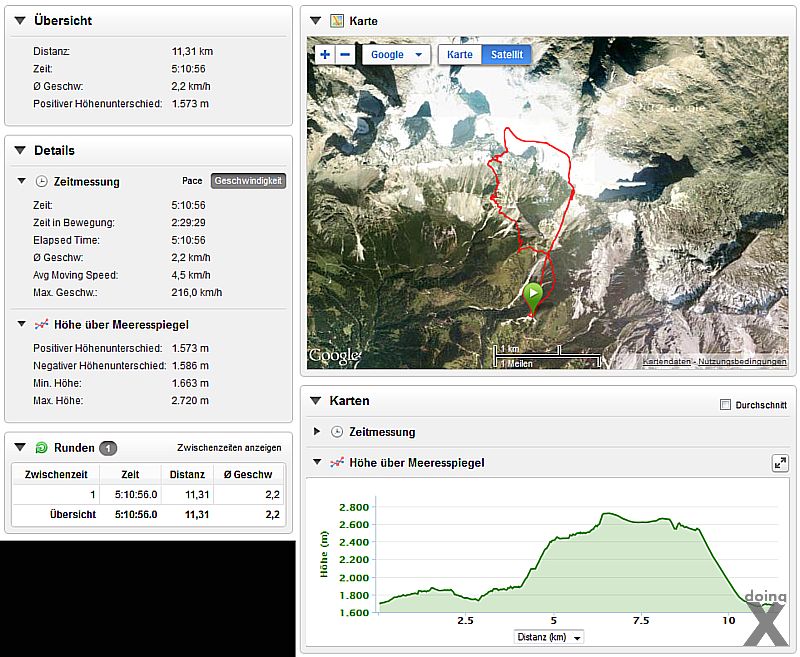The width and height of the screenshot is (800, 657).
Task: Open the Distanz (km) axis dropdown
Action: click(x=549, y=637)
